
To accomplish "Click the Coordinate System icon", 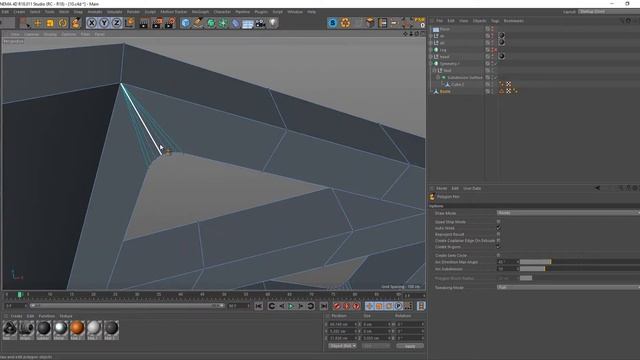I will click(x=129, y=23).
